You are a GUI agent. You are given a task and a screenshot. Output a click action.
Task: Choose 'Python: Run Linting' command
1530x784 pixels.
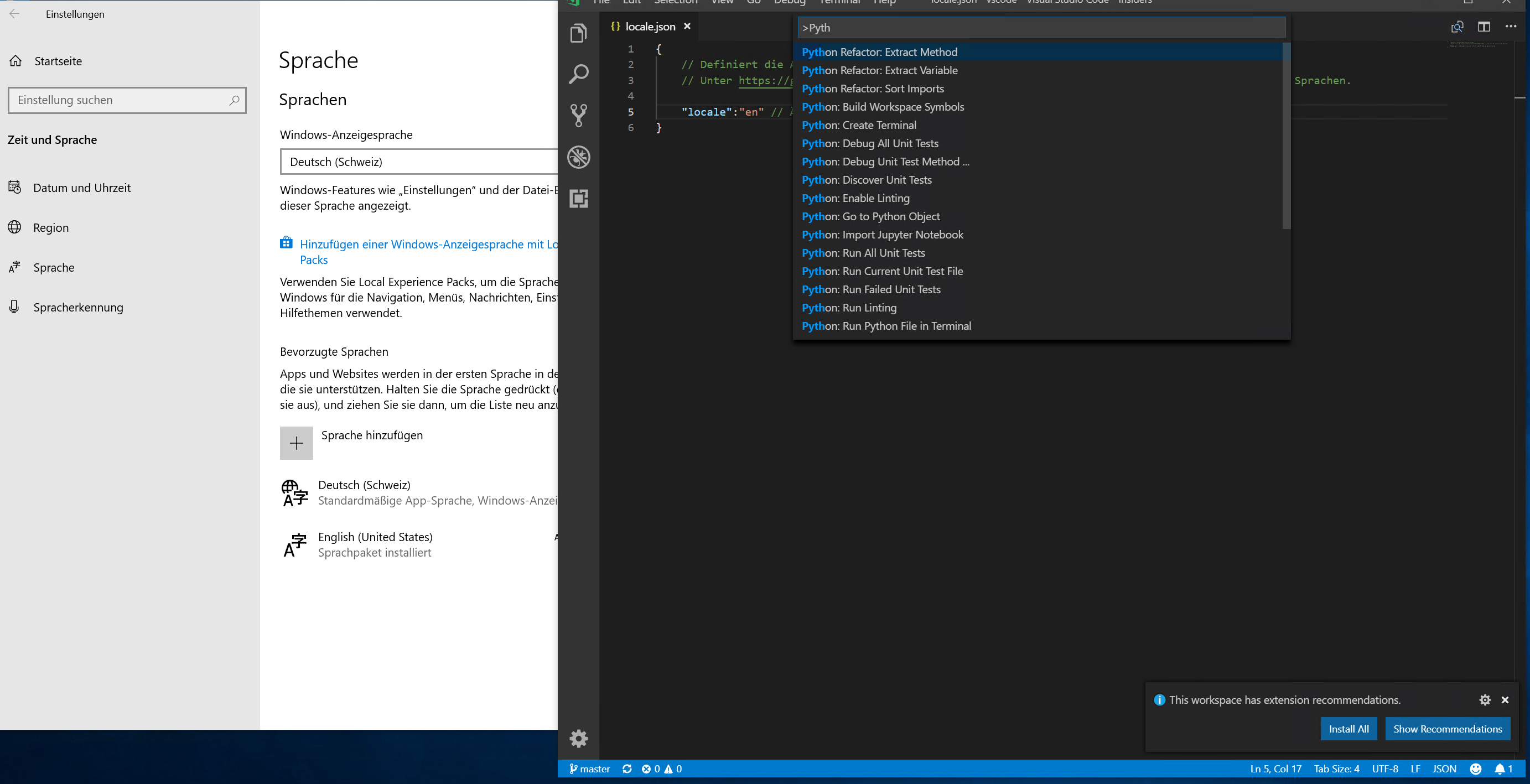pos(849,308)
